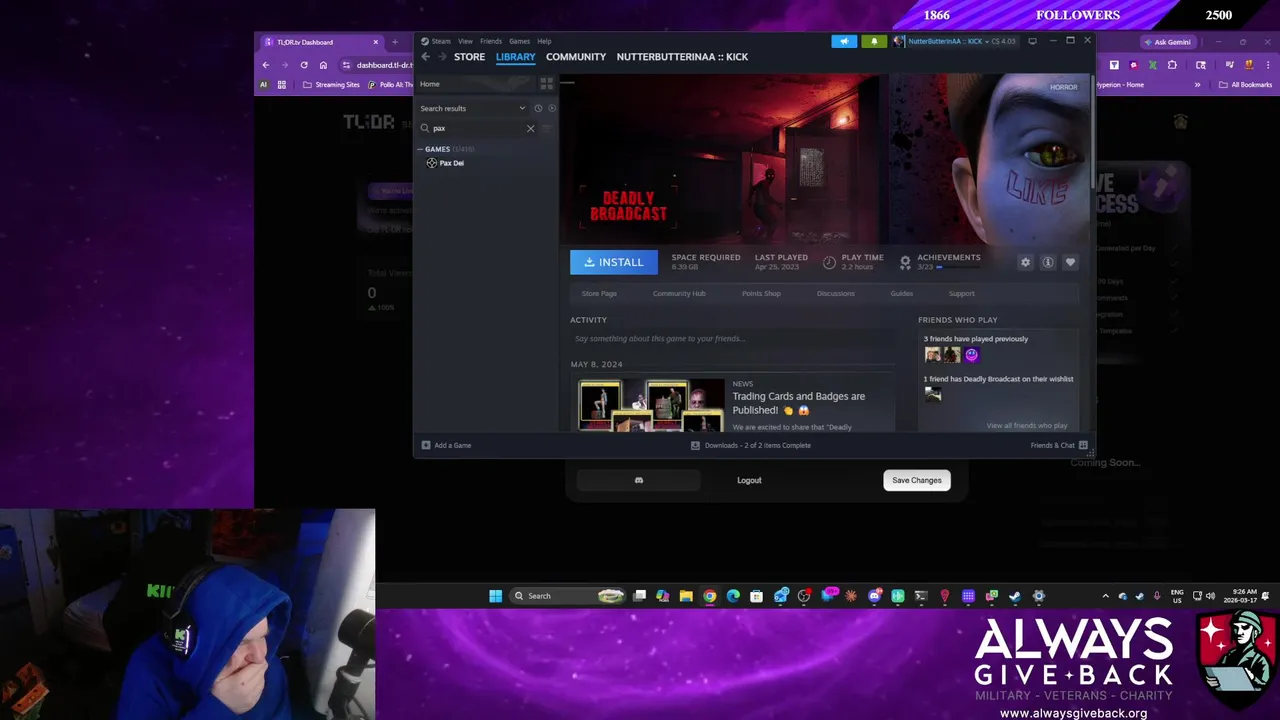Screen dimensions: 1280x720
Task: Install Deadly Broadcast
Action: 614,262
